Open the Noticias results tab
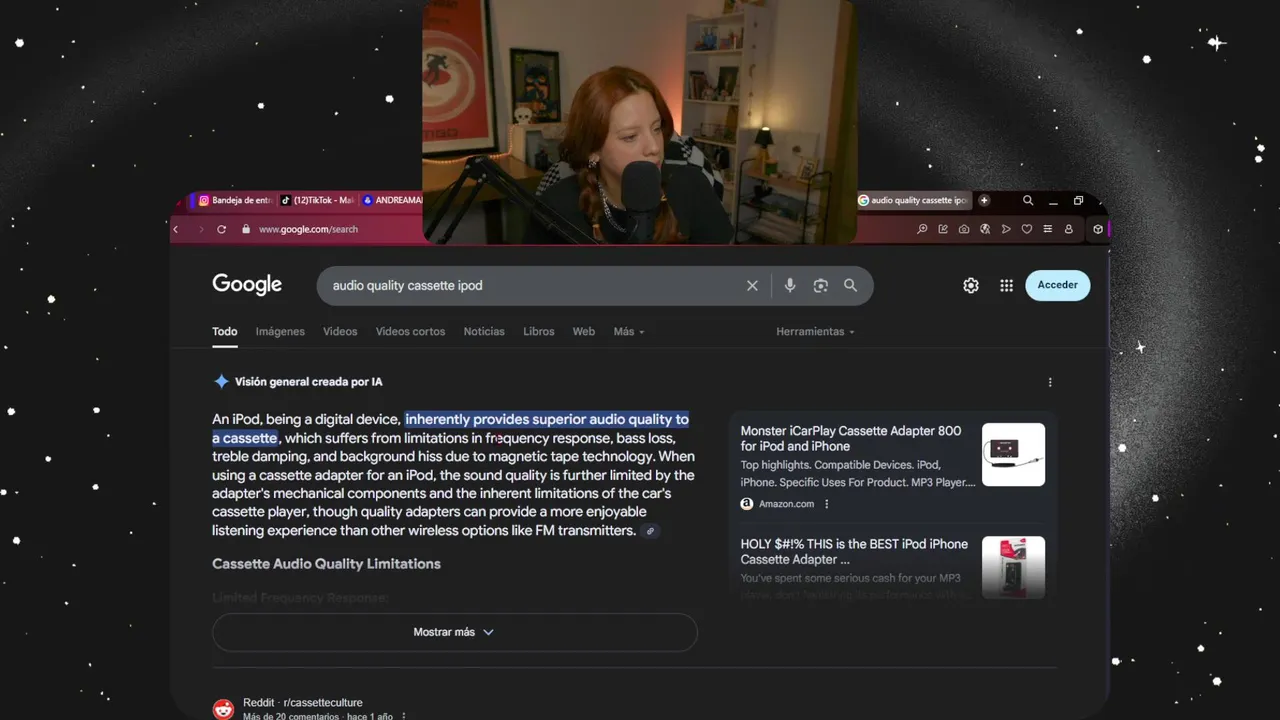 point(484,331)
